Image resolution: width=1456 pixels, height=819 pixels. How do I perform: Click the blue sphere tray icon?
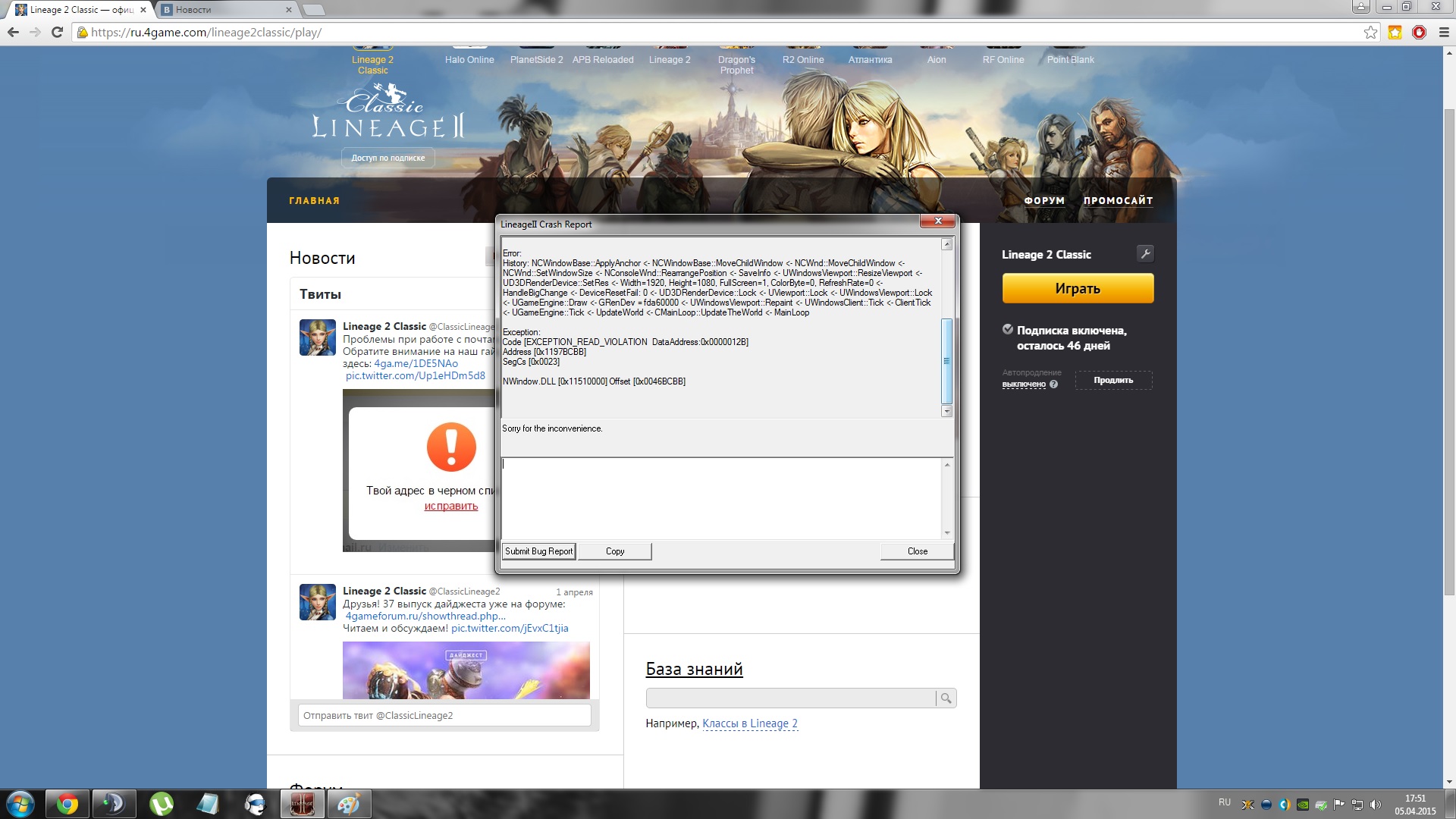pos(1266,805)
